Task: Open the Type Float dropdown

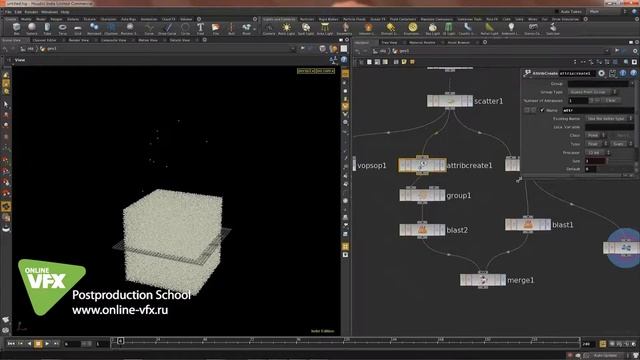Action: pyautogui.click(x=596, y=144)
